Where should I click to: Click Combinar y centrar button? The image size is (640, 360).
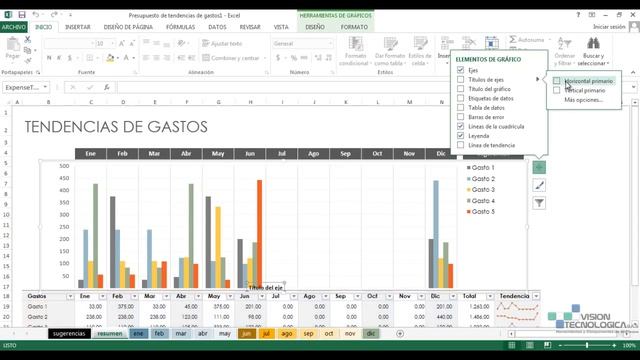tap(234, 58)
